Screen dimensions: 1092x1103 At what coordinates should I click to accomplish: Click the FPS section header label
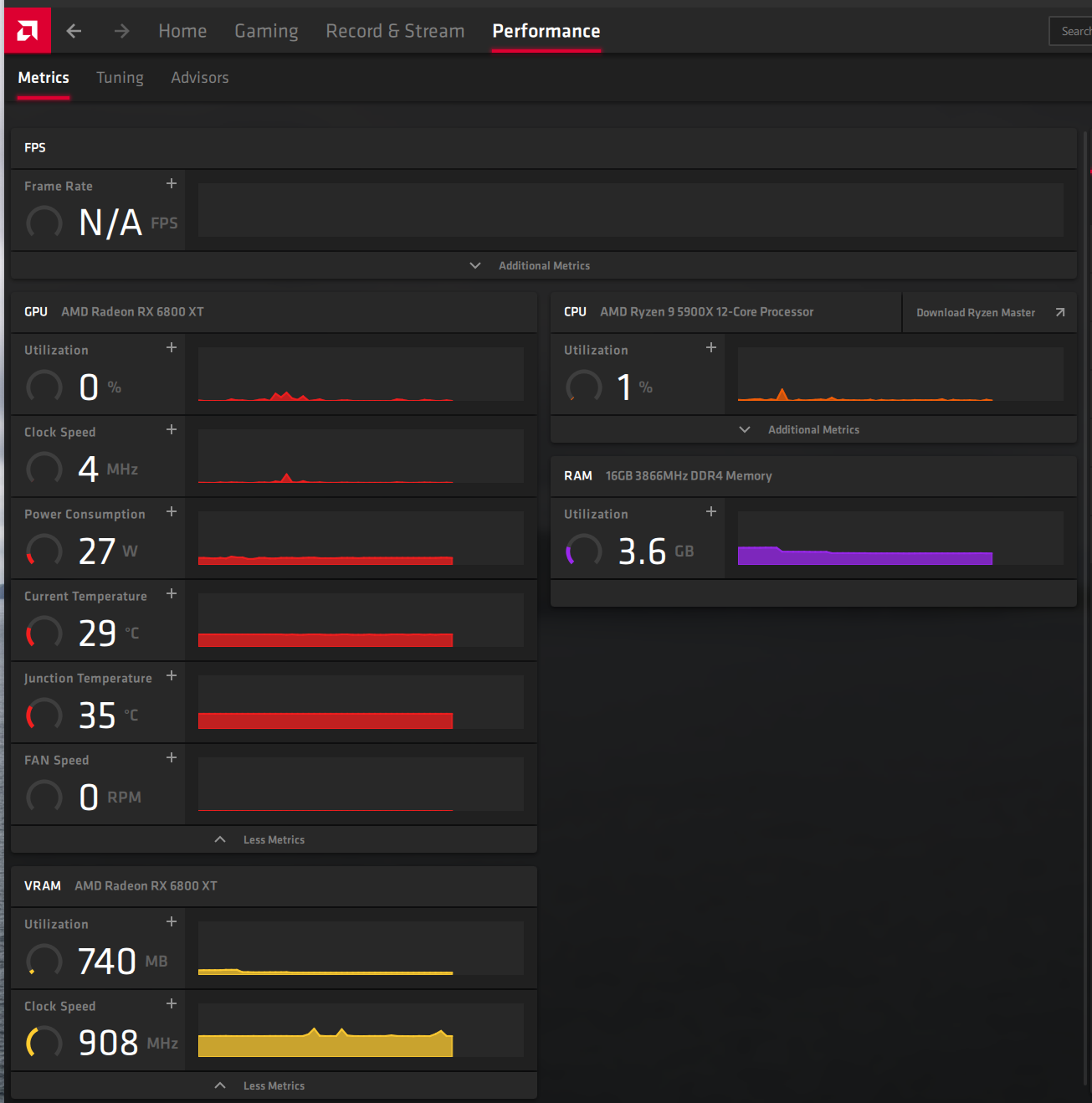point(35,148)
